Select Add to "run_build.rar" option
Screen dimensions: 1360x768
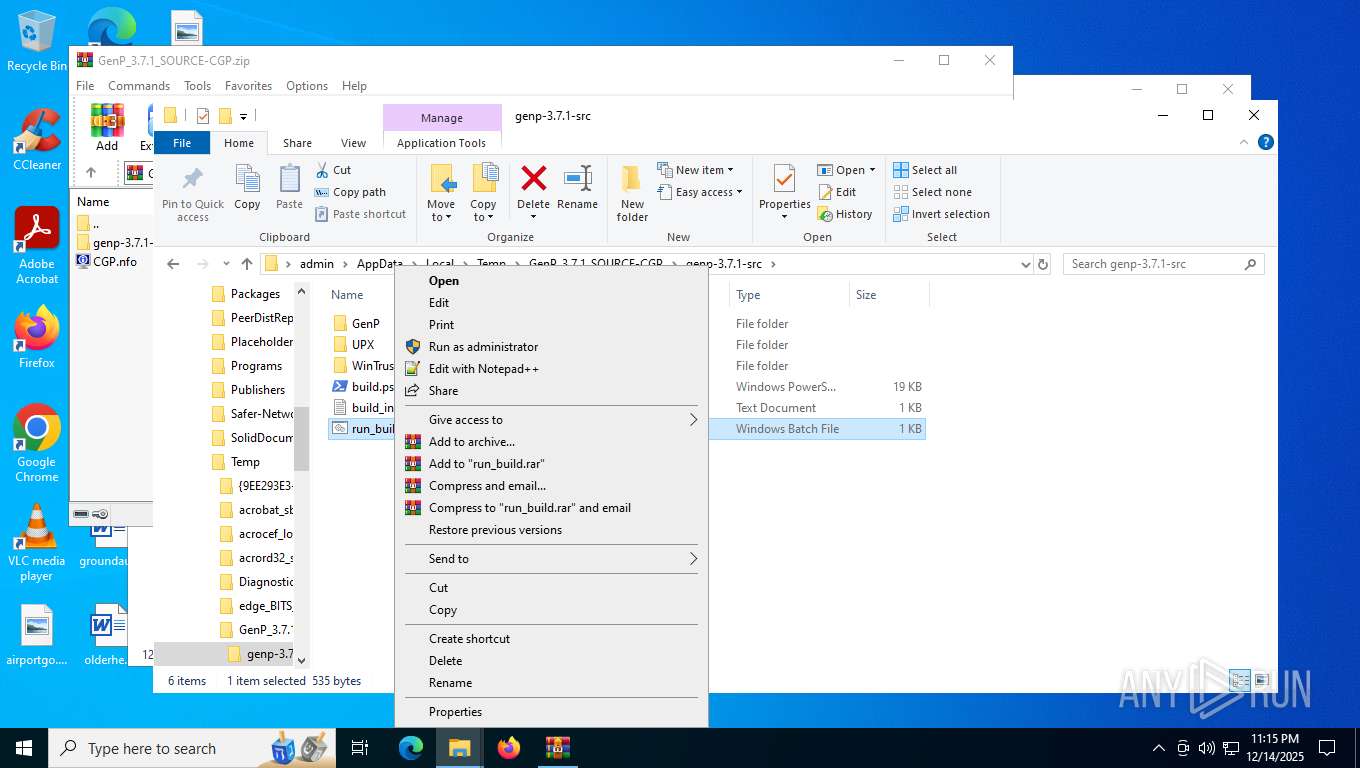552,464
